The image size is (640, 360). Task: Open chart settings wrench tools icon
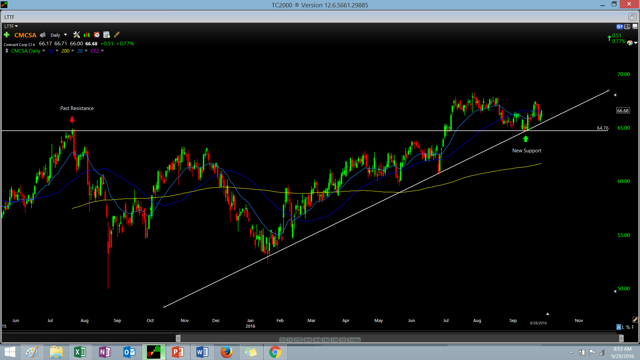pos(76,35)
